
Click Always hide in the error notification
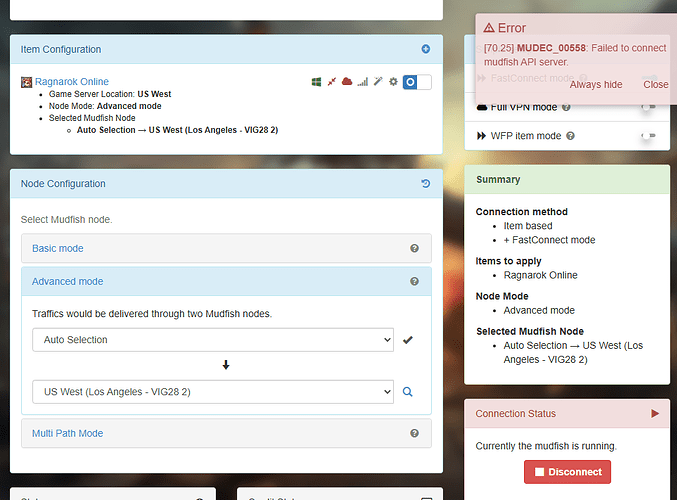(596, 85)
